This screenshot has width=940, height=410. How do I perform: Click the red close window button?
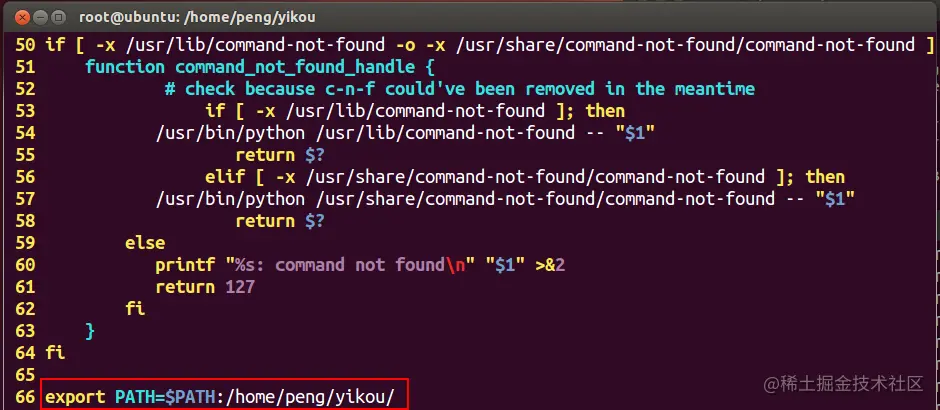[x=23, y=17]
